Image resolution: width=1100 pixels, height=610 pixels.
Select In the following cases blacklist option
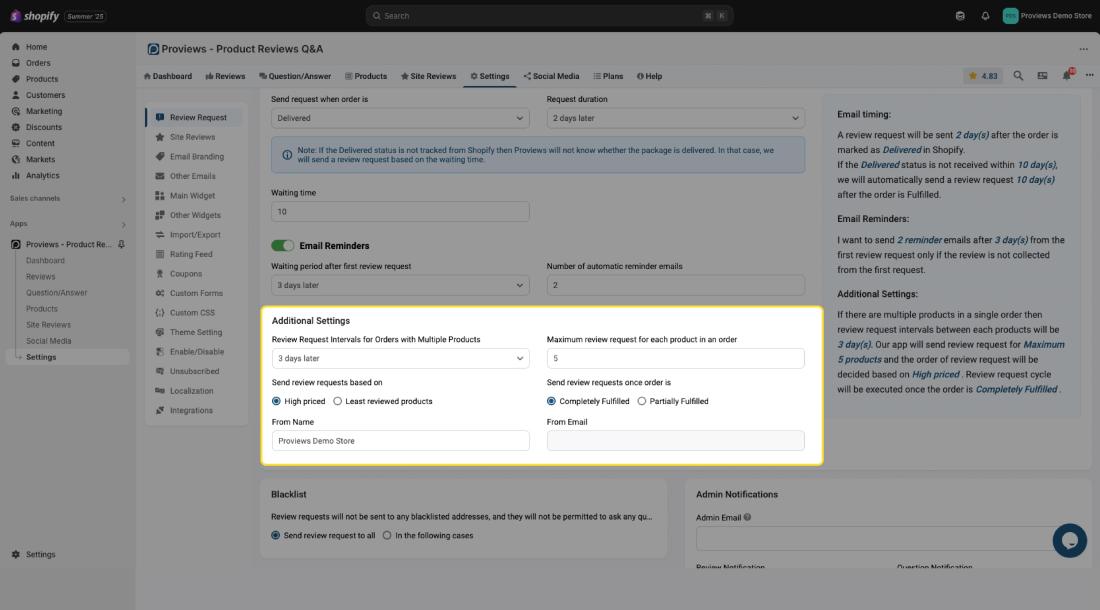[x=387, y=536]
